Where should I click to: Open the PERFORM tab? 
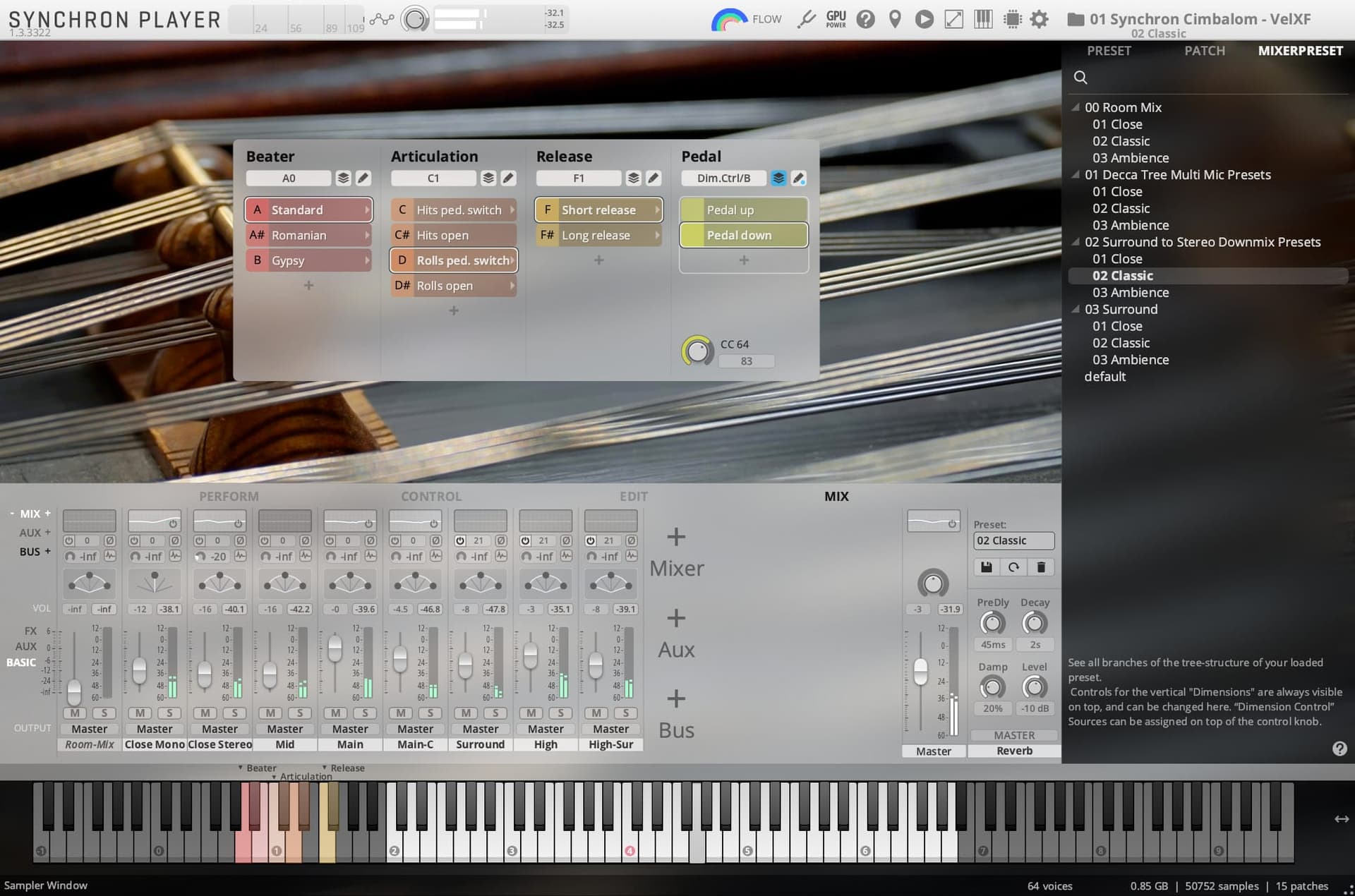(229, 497)
